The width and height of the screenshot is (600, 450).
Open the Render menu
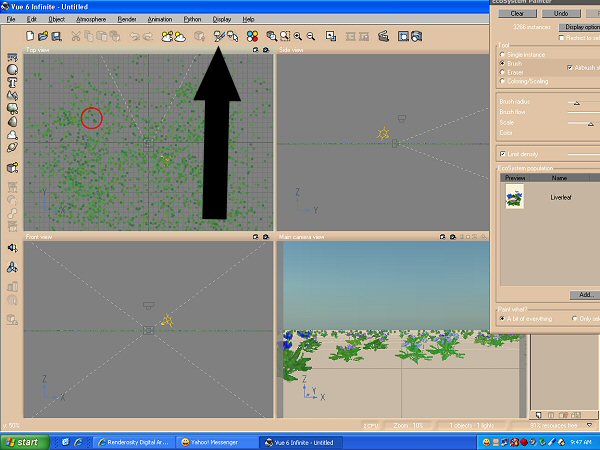tap(127, 19)
